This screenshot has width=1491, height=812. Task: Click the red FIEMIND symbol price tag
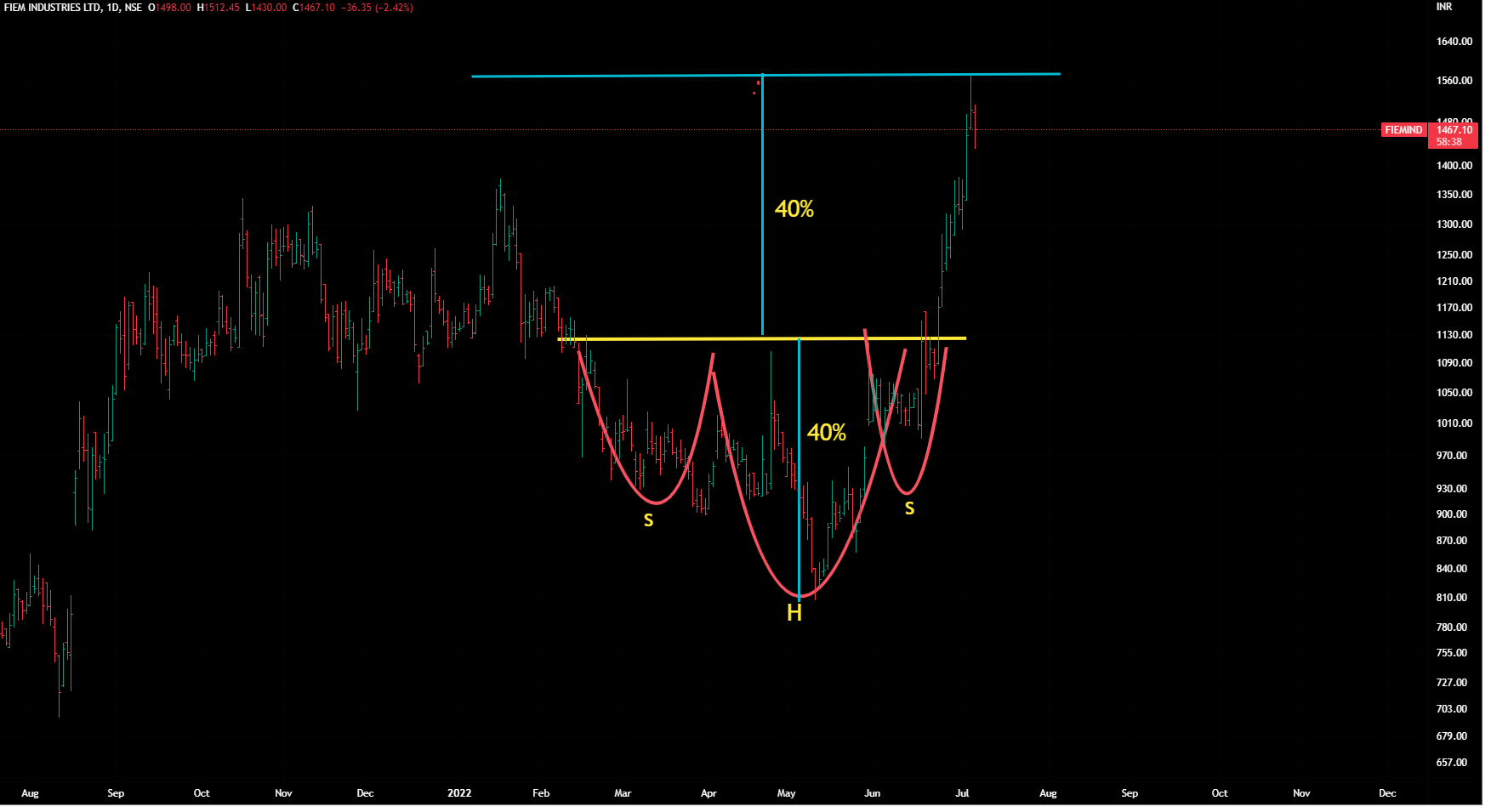point(1403,130)
